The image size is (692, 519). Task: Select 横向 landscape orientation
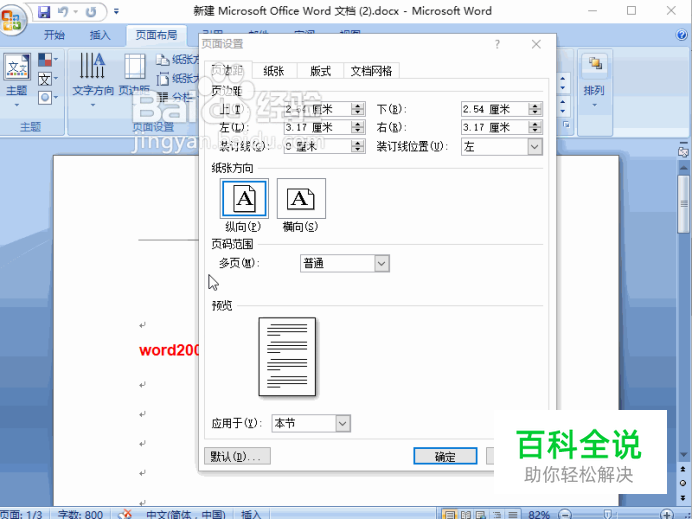pyautogui.click(x=301, y=198)
